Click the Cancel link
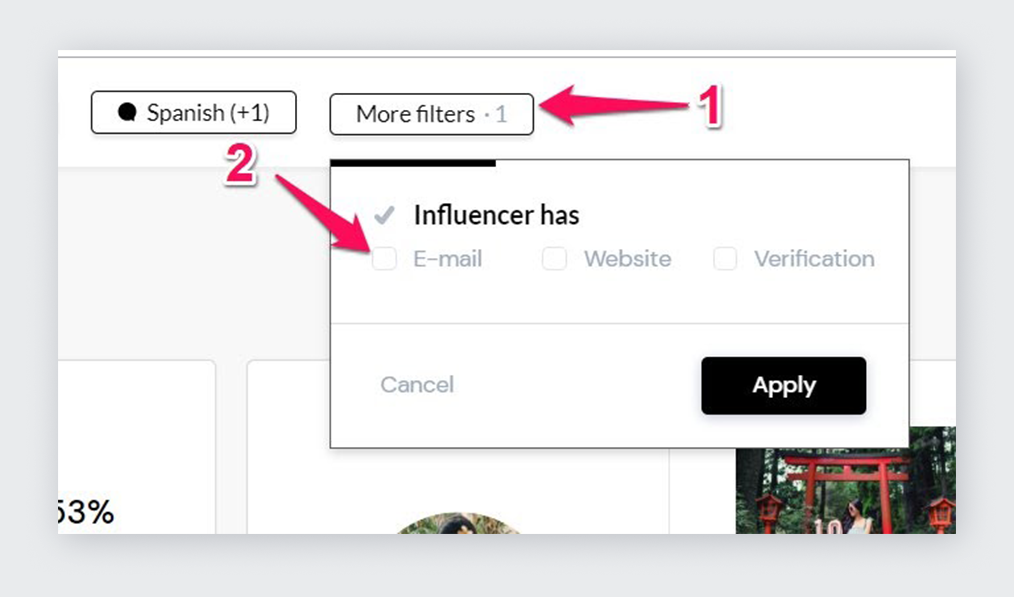Screen dimensions: 1014x597 click(x=417, y=385)
